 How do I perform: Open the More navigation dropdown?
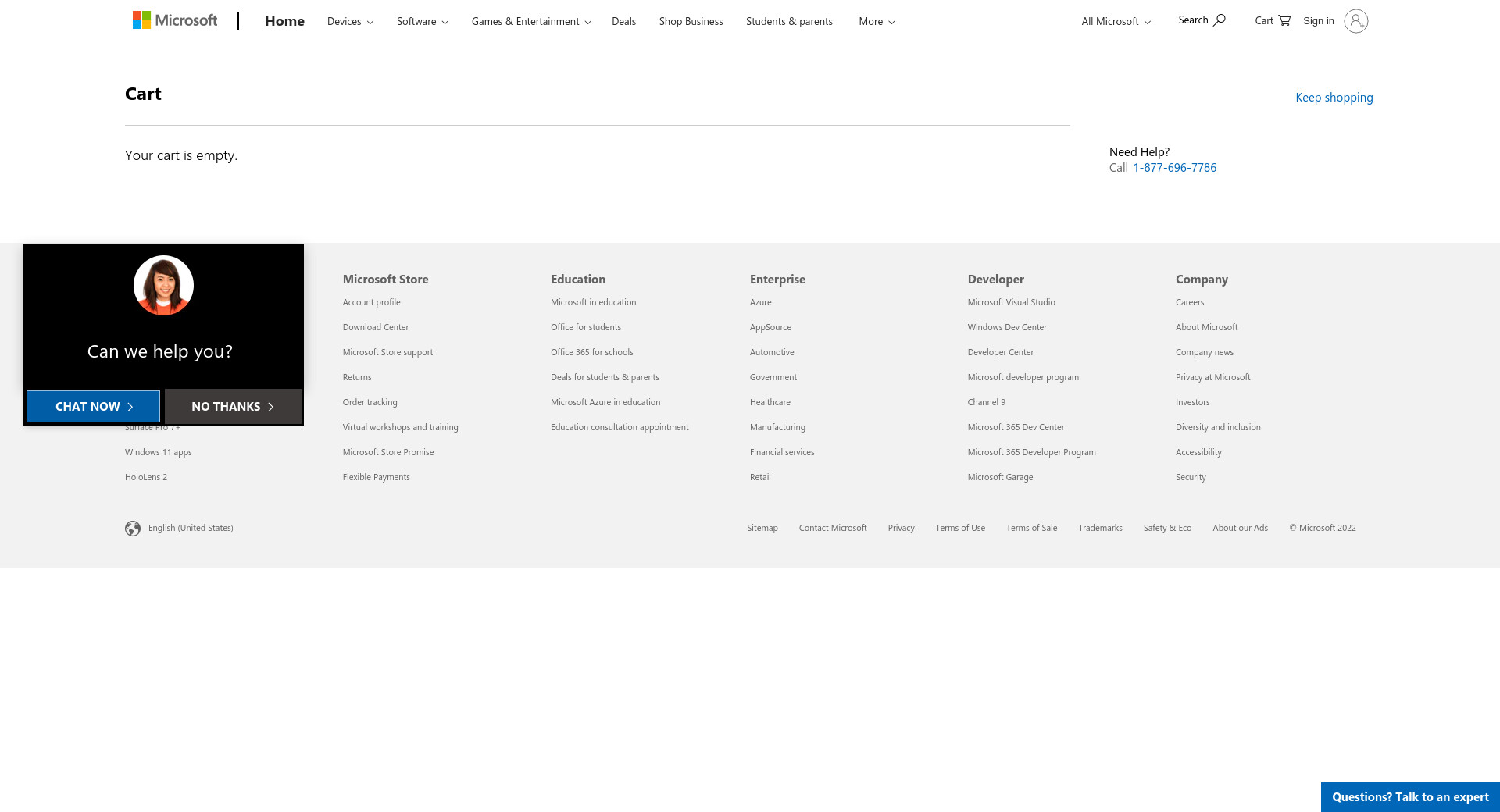pos(877,22)
